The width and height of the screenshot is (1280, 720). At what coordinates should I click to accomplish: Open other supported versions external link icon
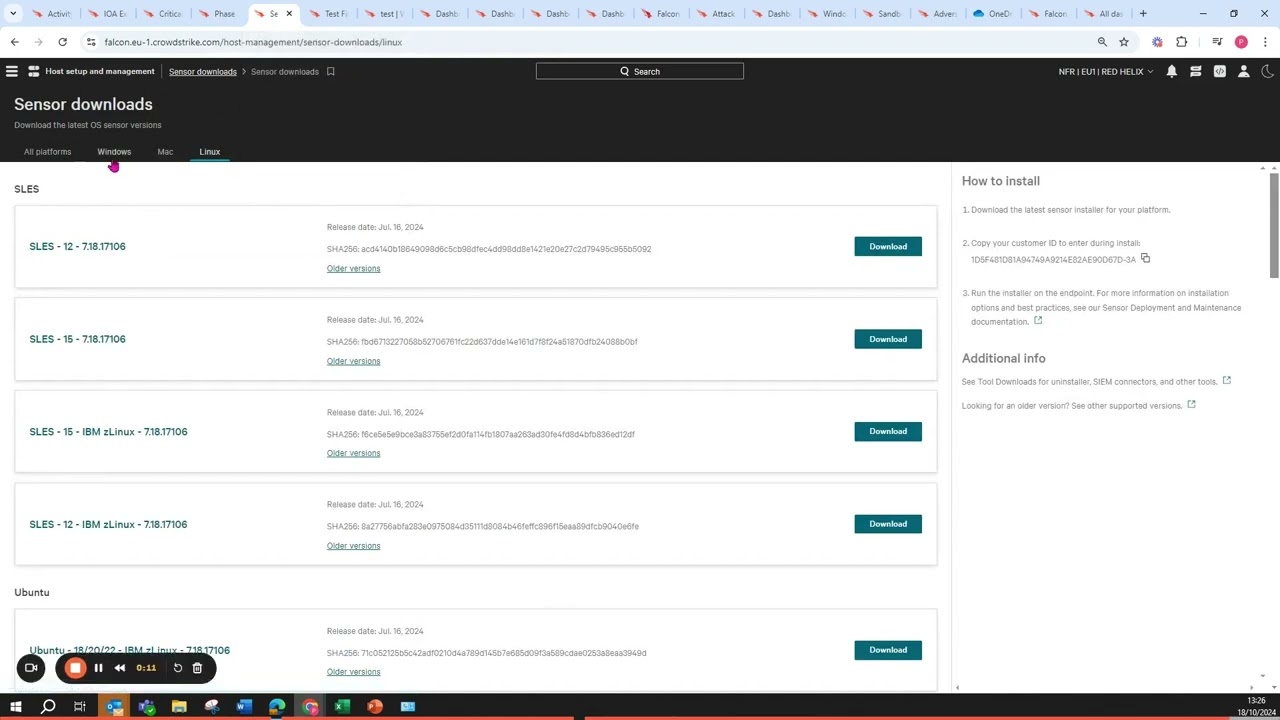click(1191, 405)
